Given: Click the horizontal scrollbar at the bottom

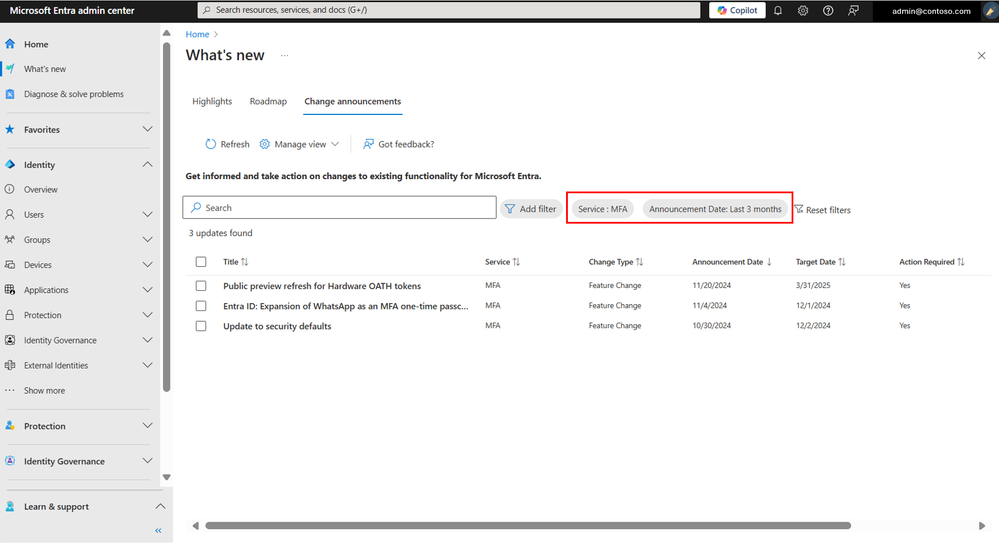Looking at the screenshot, I should (x=528, y=526).
